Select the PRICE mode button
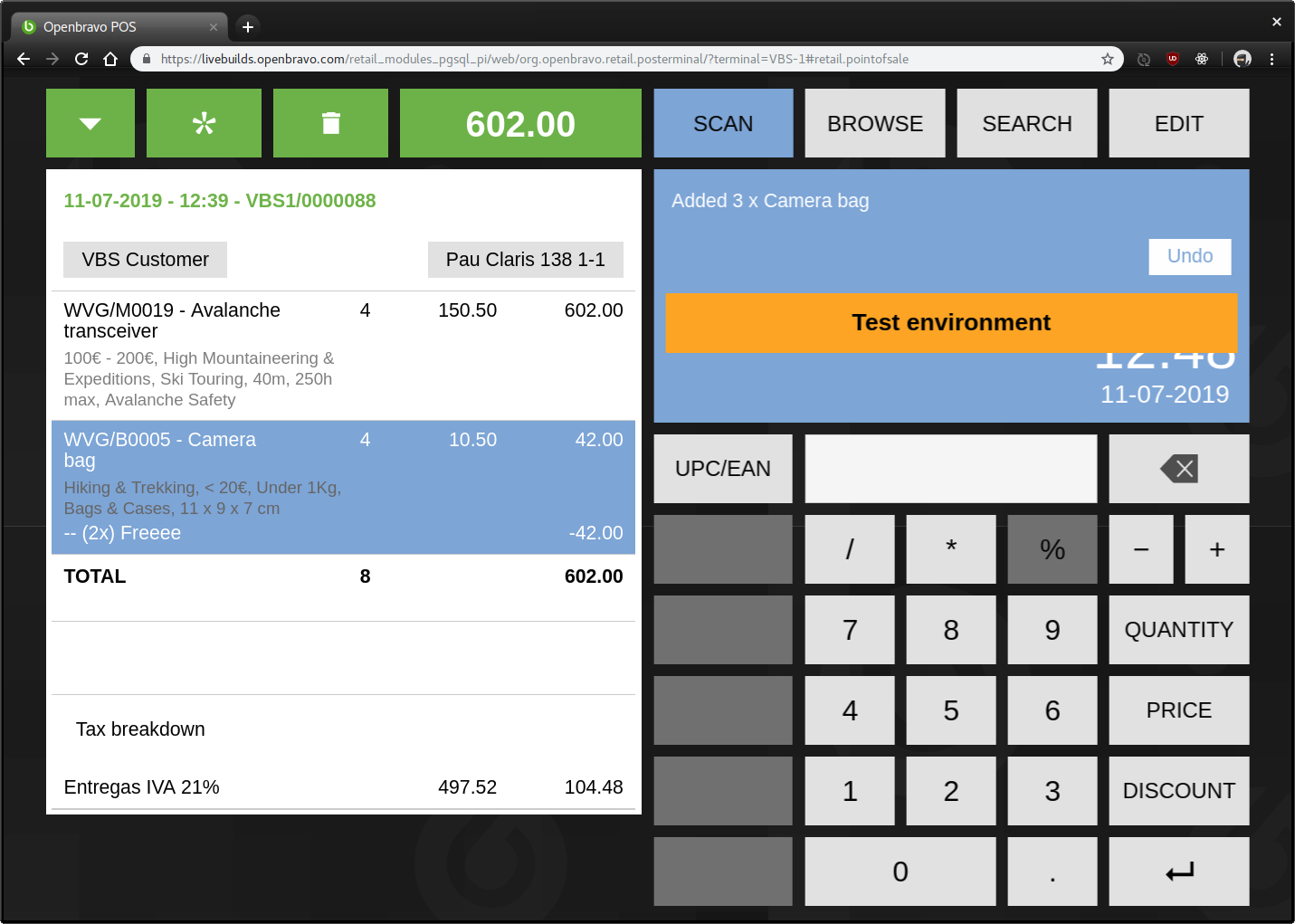 pos(1179,710)
